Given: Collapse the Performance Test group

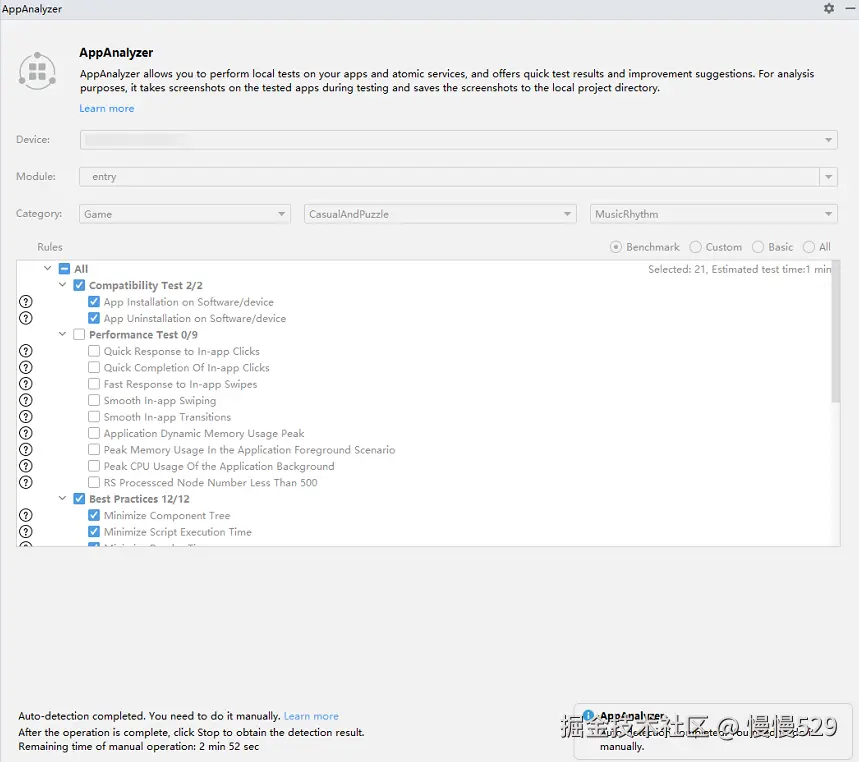Looking at the screenshot, I should point(62,334).
